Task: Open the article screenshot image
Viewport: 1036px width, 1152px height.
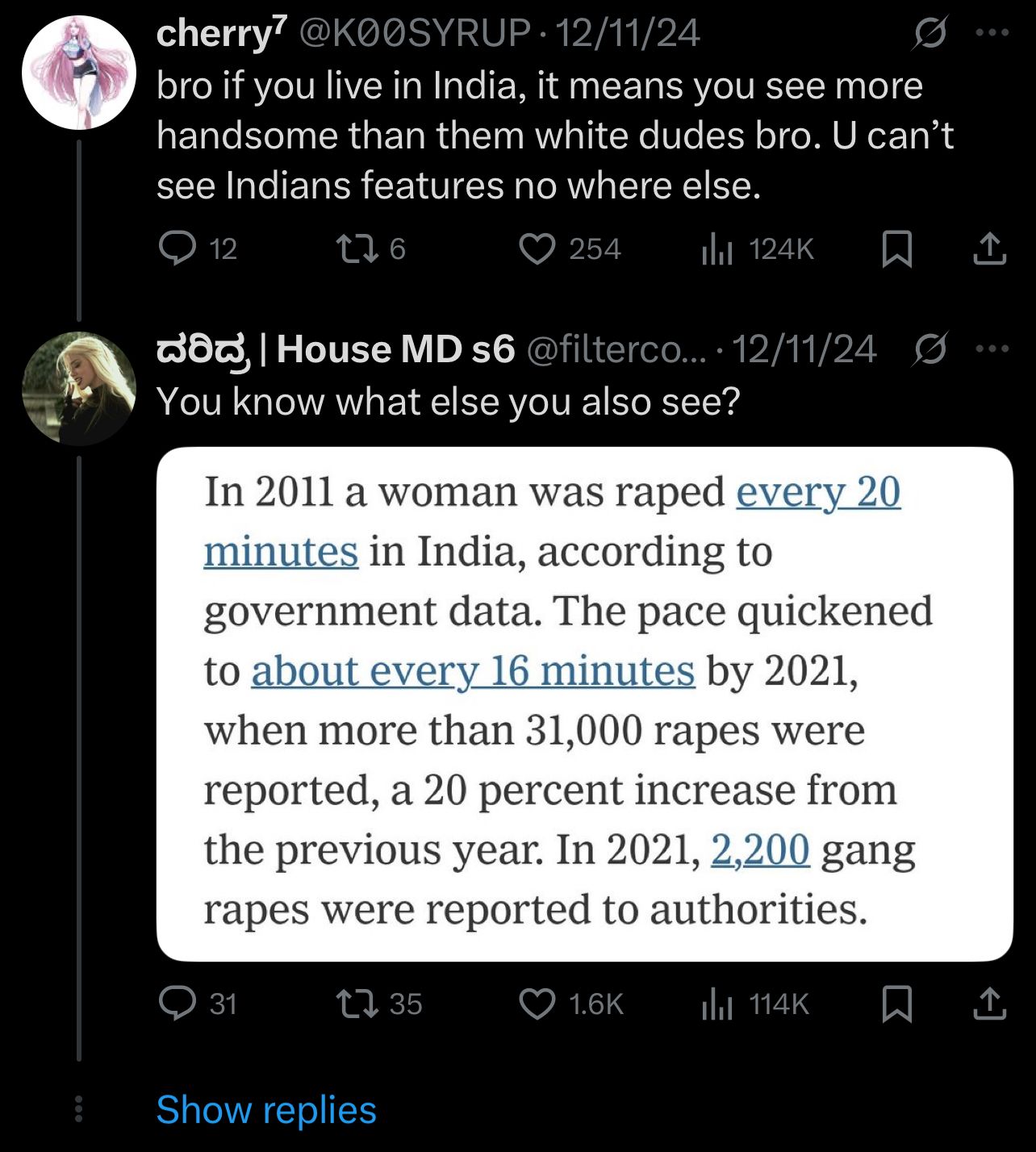Action: tap(584, 703)
